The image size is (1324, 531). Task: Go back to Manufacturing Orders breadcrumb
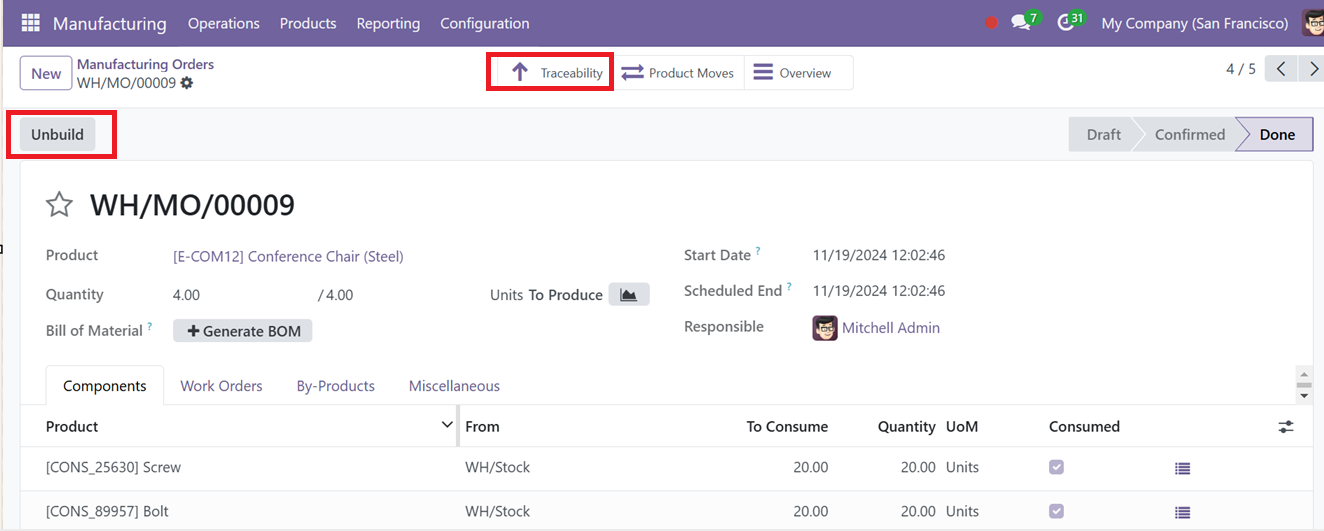pyautogui.click(x=145, y=64)
